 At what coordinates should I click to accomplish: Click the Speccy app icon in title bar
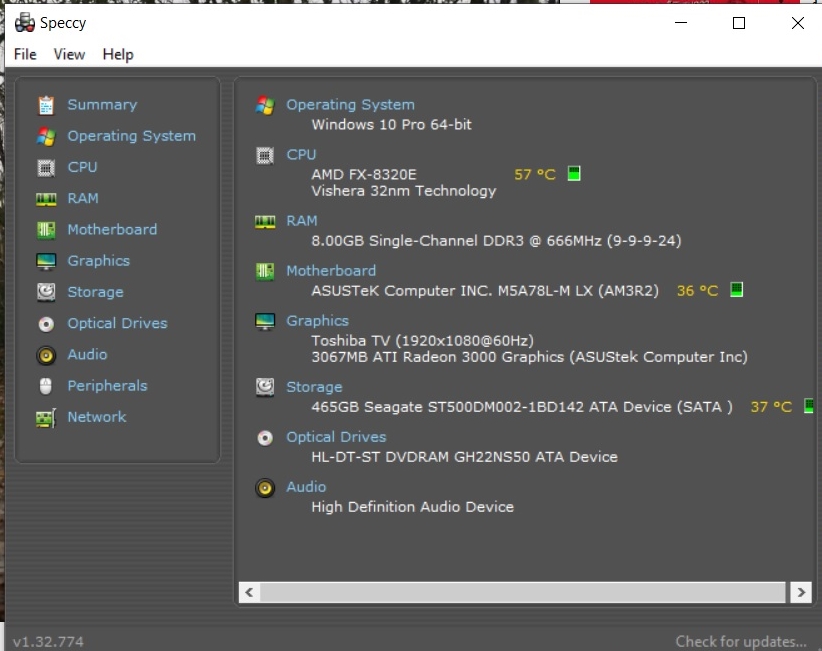[x=25, y=23]
